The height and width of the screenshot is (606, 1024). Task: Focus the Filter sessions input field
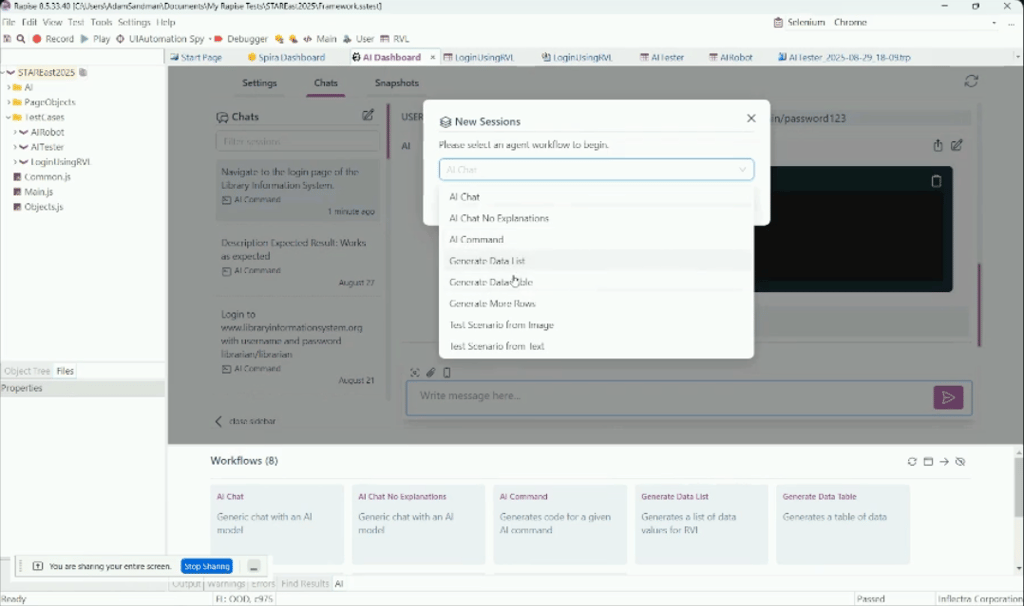(x=298, y=142)
